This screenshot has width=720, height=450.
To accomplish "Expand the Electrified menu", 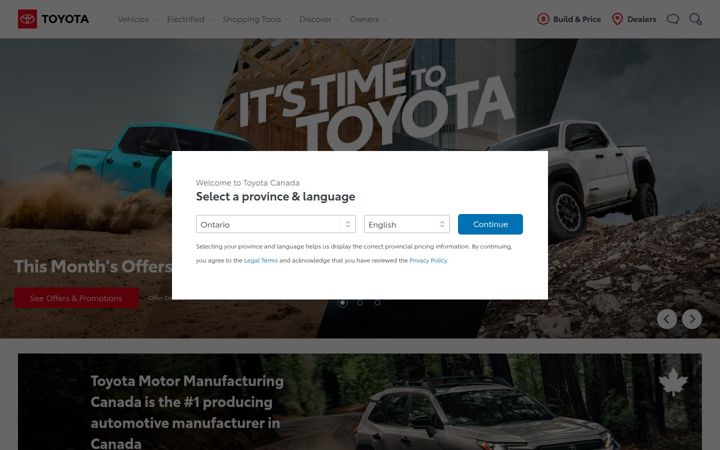I will pos(189,19).
